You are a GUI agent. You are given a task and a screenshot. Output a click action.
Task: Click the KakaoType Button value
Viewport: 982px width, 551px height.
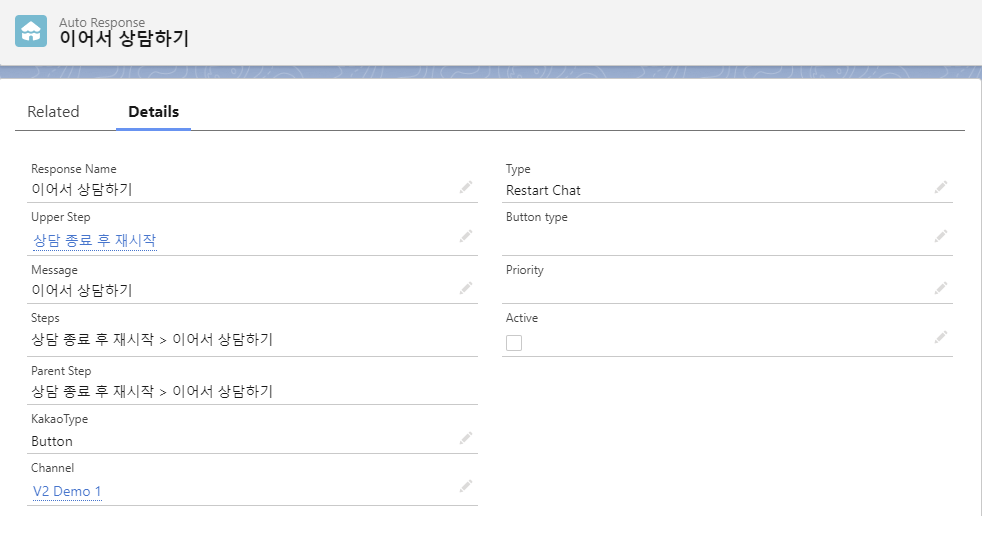[52, 441]
